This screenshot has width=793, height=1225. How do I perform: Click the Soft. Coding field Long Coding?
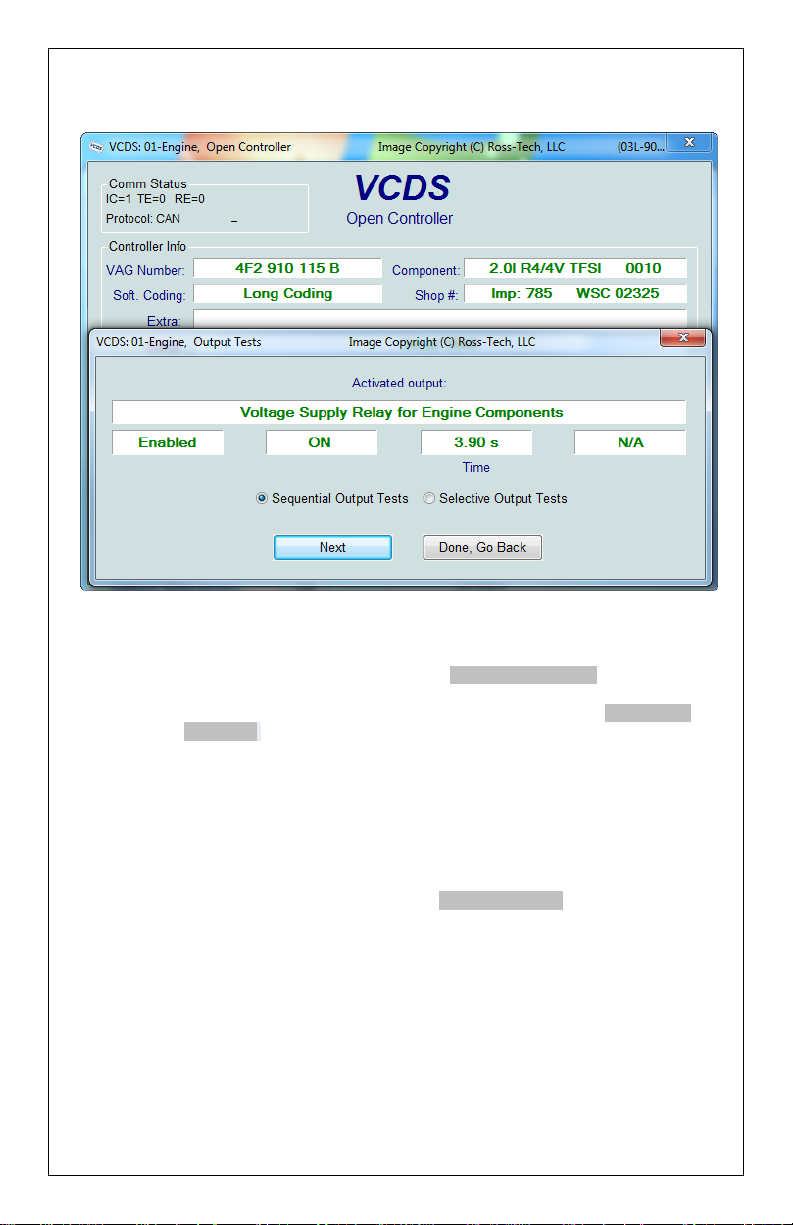pos(287,294)
